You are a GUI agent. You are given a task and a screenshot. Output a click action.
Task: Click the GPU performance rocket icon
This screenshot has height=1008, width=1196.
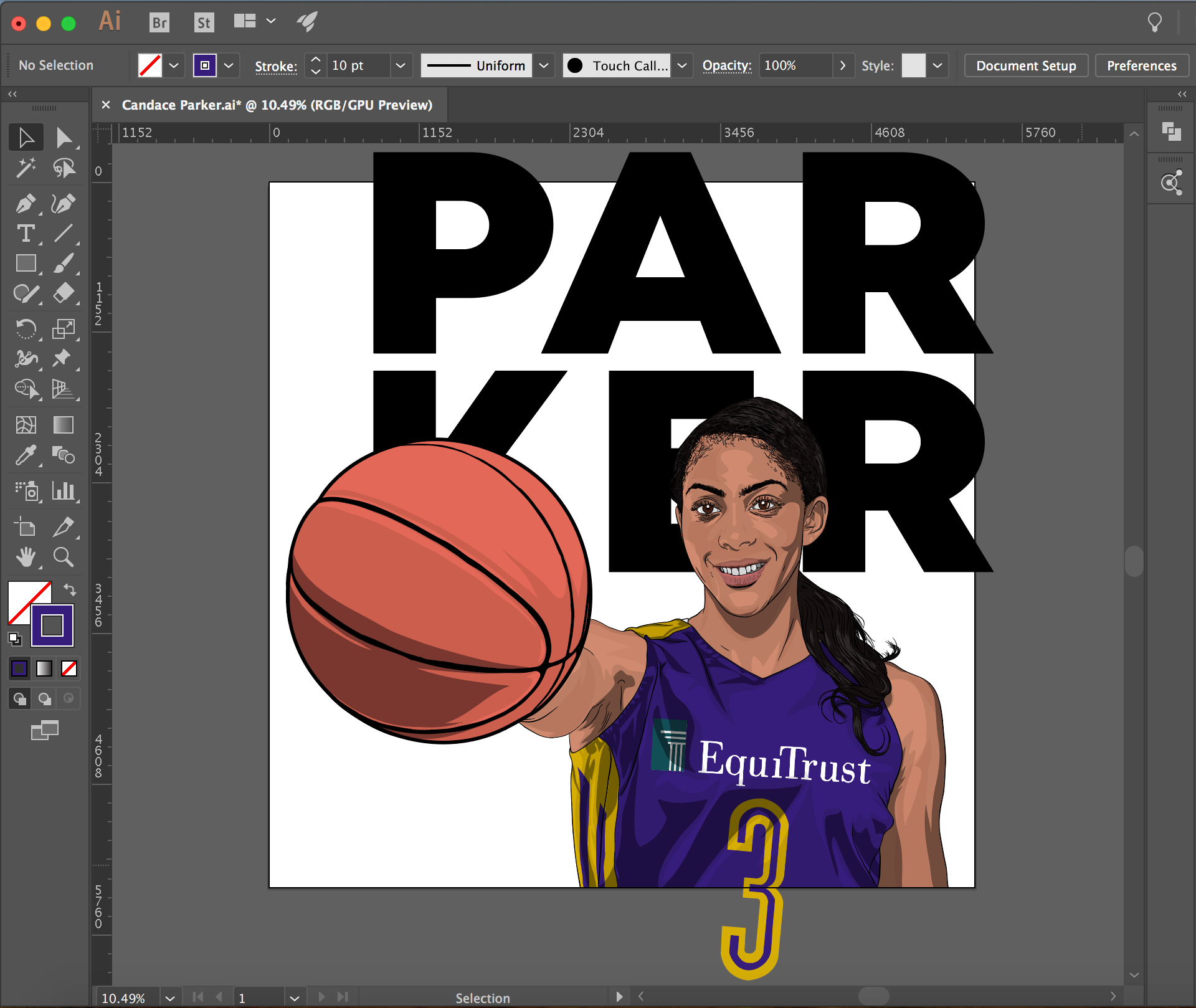click(x=307, y=21)
